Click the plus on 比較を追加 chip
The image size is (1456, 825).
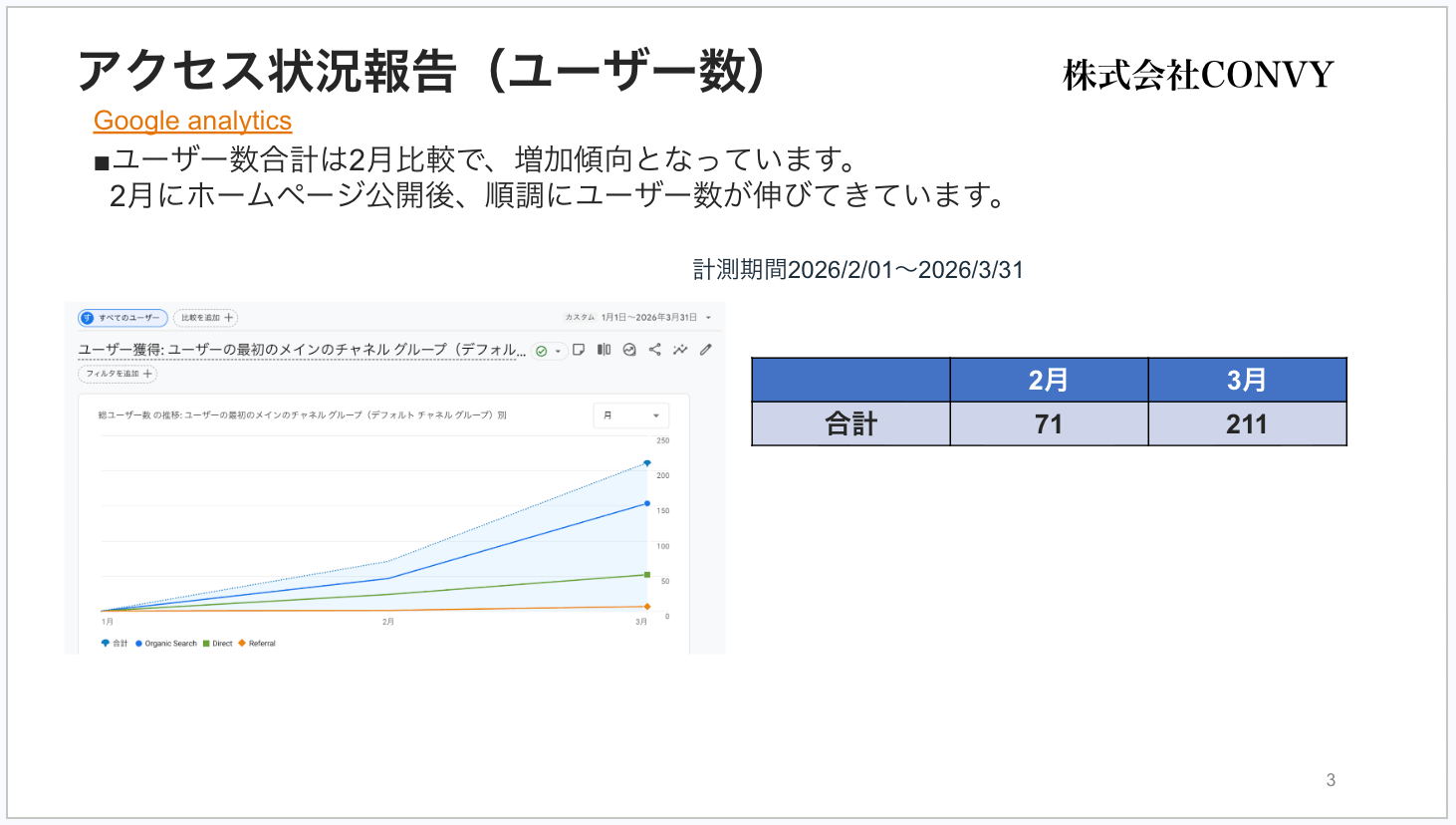tap(229, 318)
